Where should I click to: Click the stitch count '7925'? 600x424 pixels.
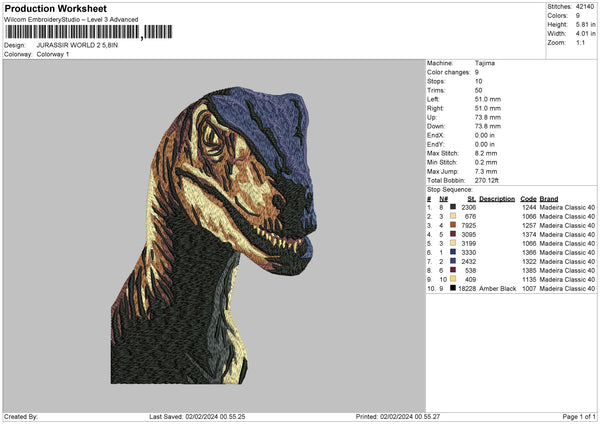coord(468,225)
